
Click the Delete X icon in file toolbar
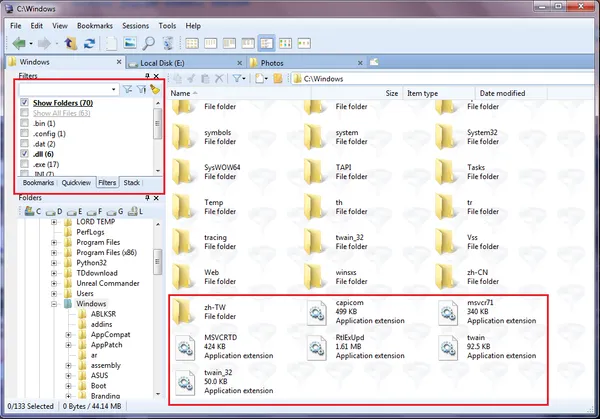click(x=219, y=78)
